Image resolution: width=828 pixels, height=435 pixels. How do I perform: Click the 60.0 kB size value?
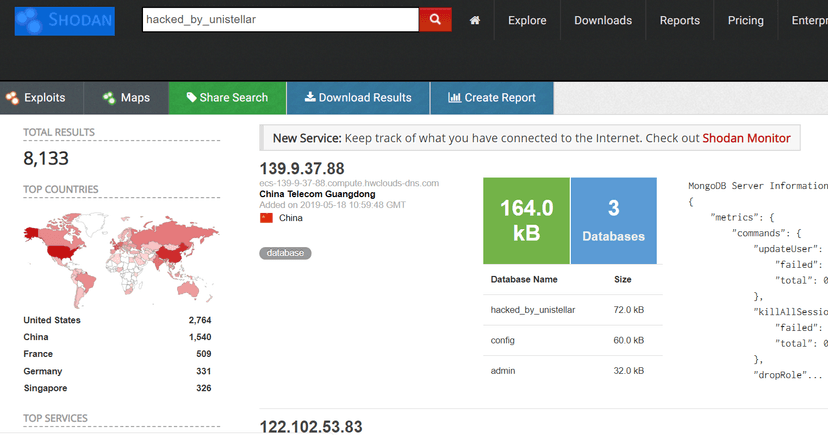click(x=628, y=341)
